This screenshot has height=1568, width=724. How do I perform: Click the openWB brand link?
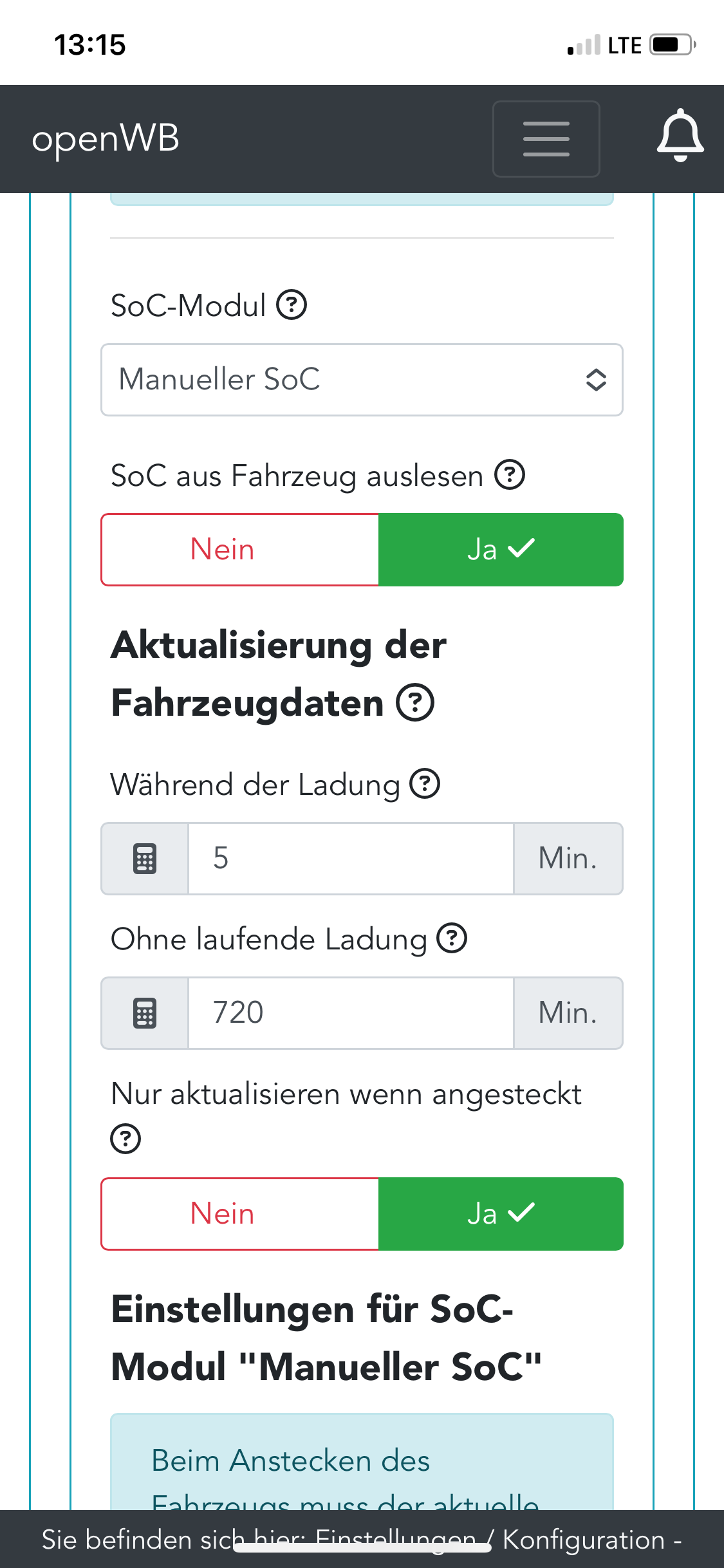[106, 138]
